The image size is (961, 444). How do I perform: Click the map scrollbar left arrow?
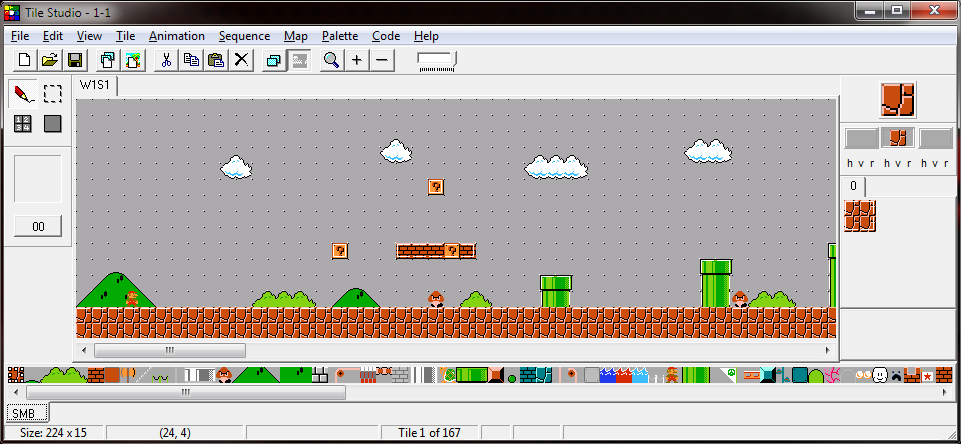point(84,351)
